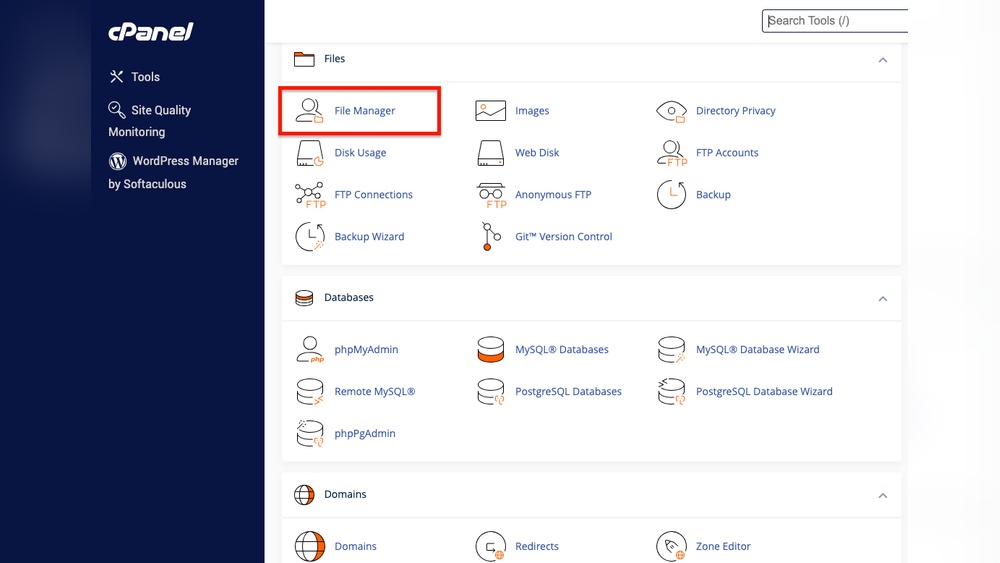Click the Domains tool link text
Screen dimensions: 1000x563
[x=355, y=546]
